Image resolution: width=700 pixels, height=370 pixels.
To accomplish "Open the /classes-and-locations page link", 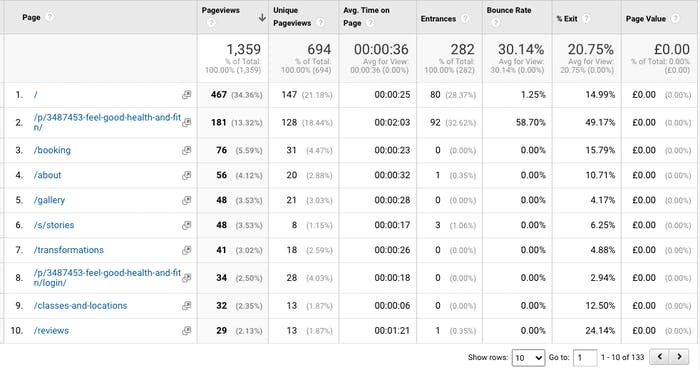I will coord(80,306).
